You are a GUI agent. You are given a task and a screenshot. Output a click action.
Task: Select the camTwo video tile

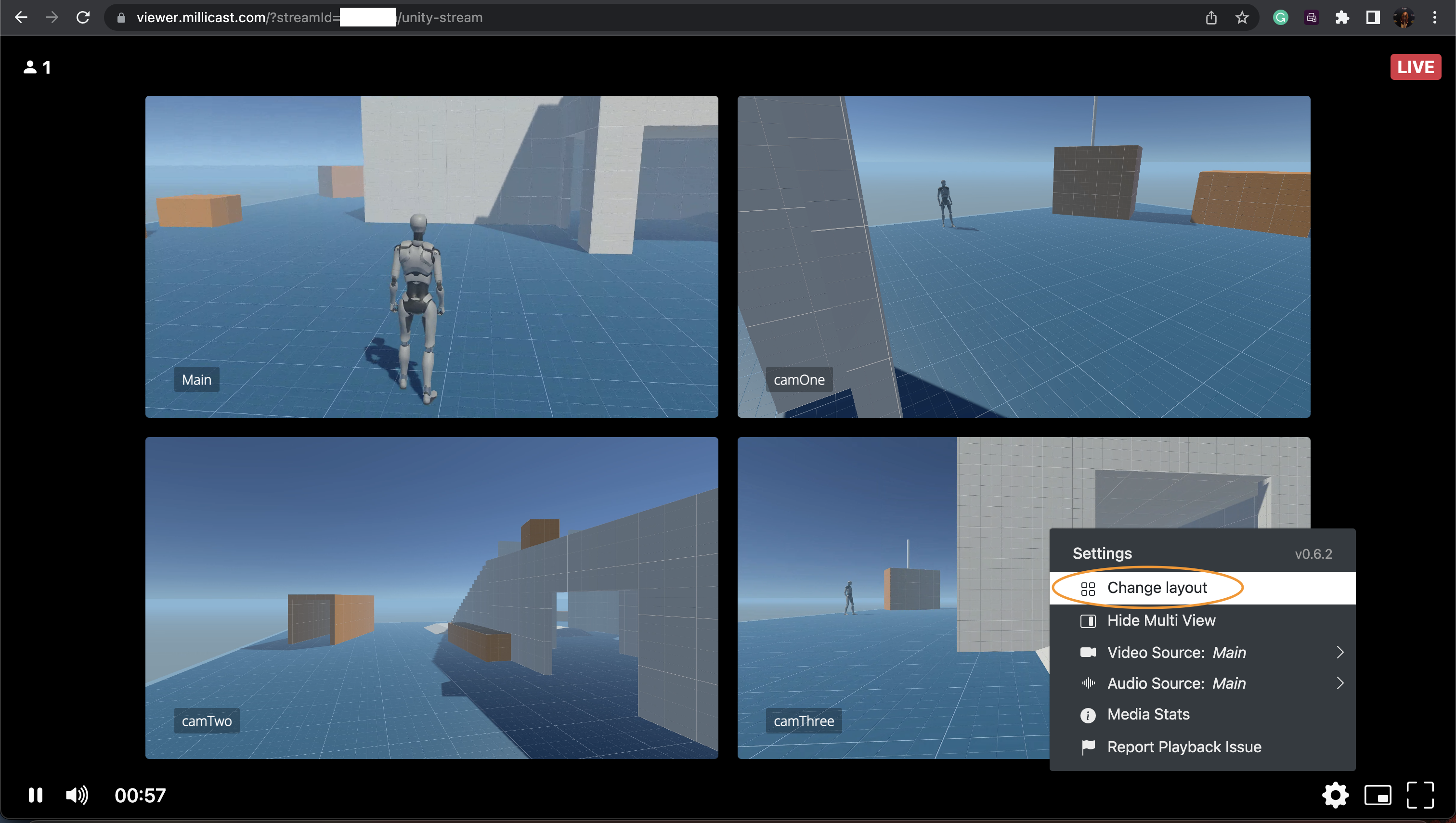[x=431, y=597]
